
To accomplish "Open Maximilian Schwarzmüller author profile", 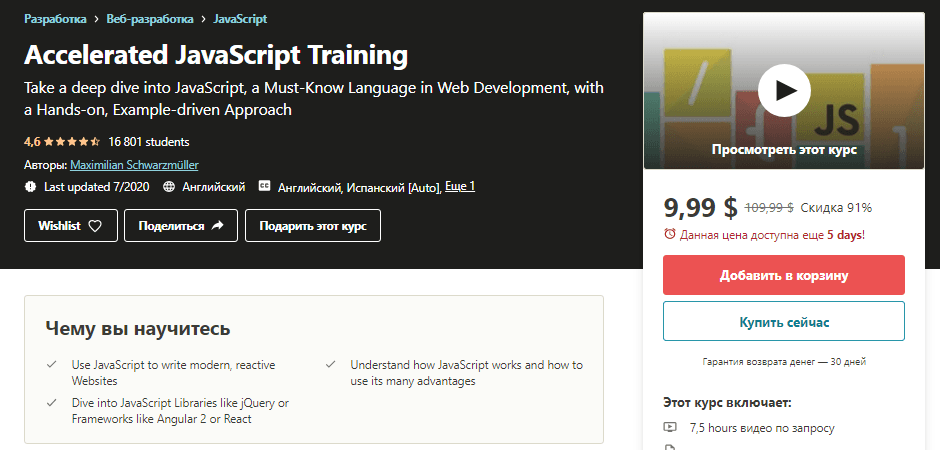I will [134, 165].
